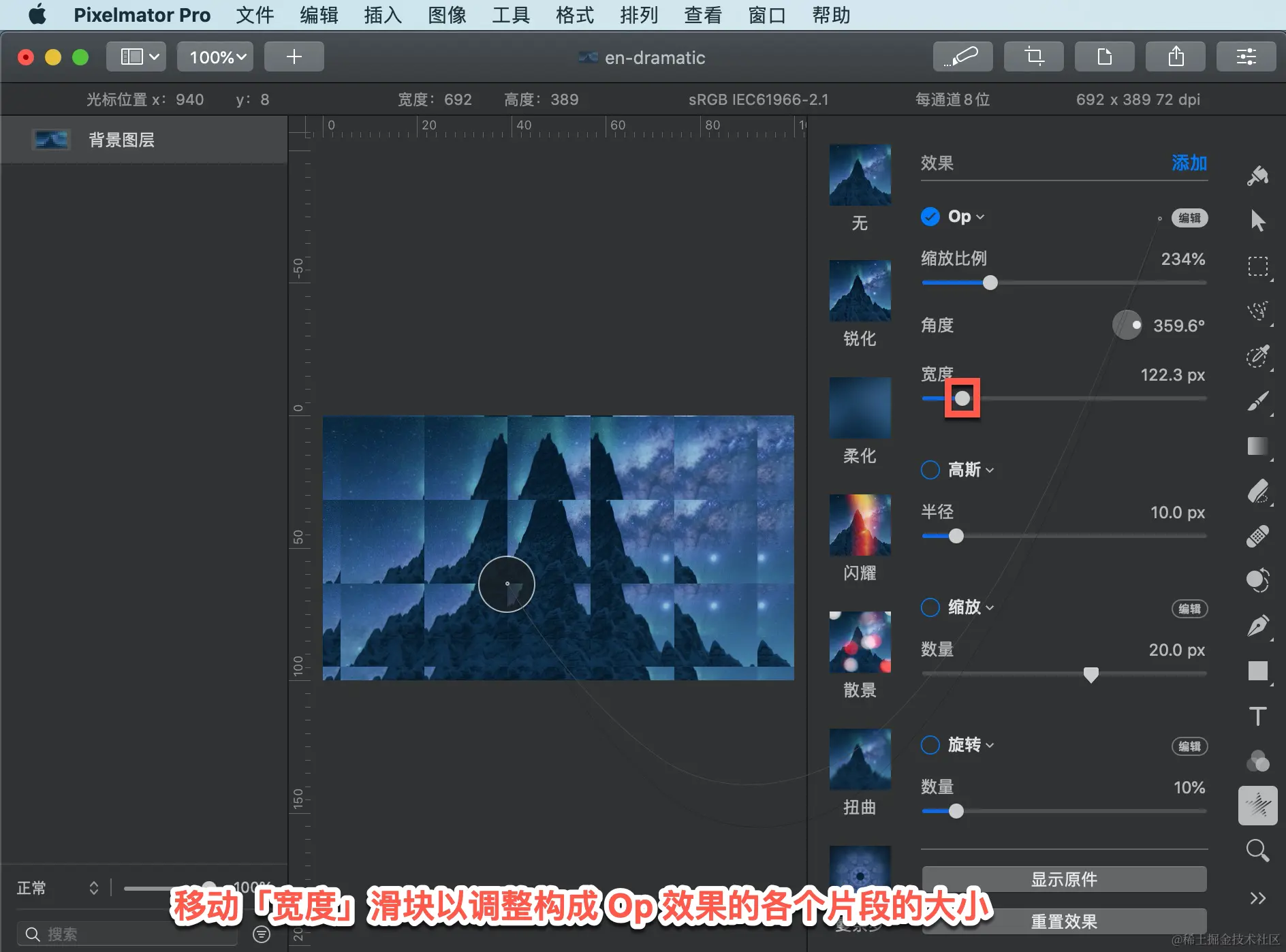The height and width of the screenshot is (952, 1286).
Task: Open the 工具 menu
Action: [511, 14]
